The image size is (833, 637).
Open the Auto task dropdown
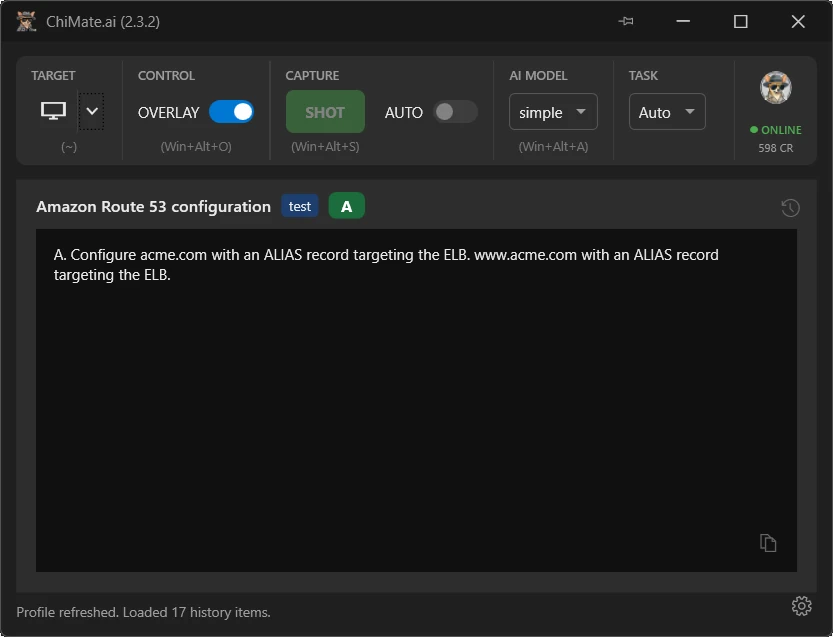pos(667,112)
